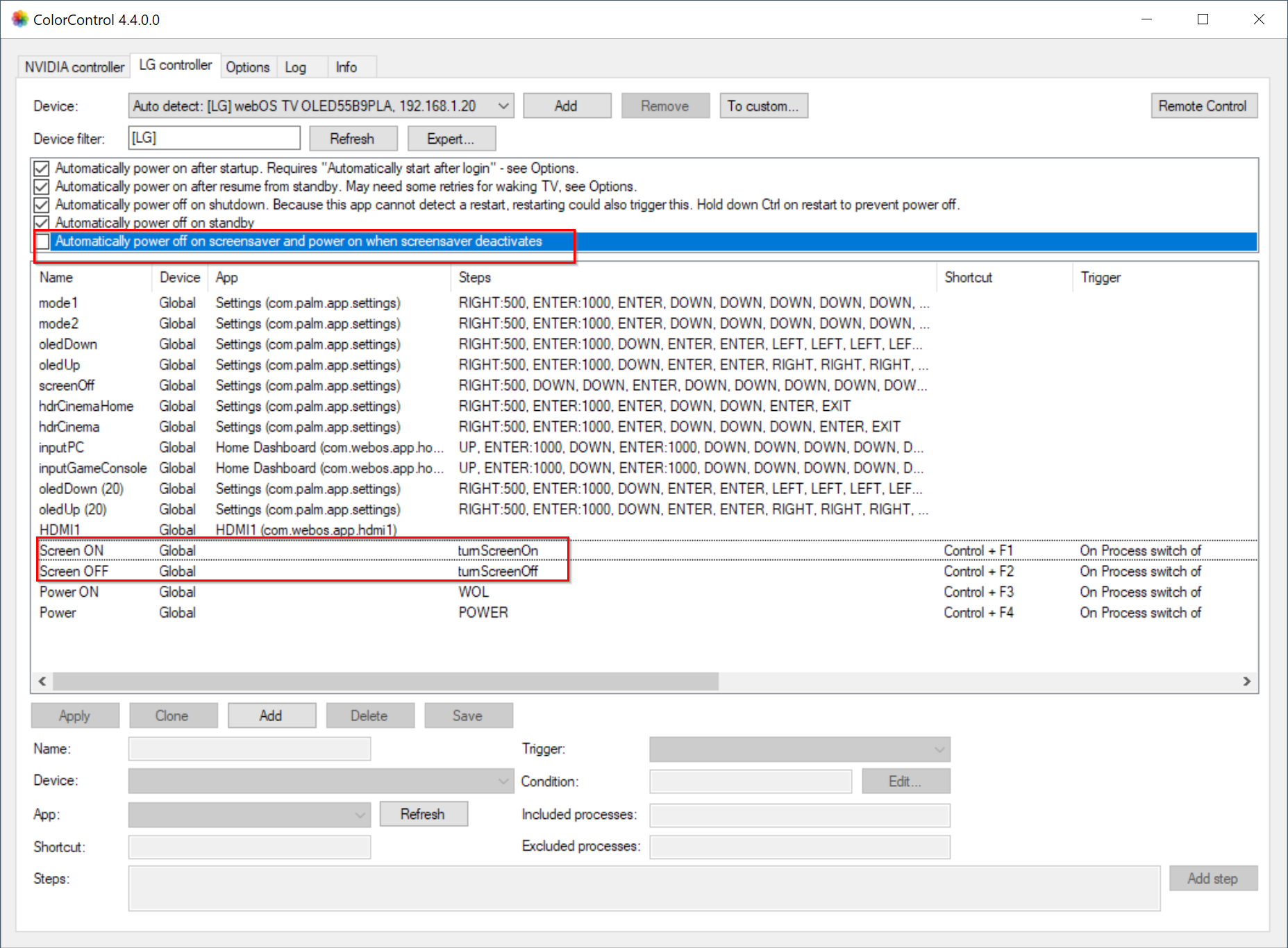Click the right arrow of horizontal scrollbar
Image resolution: width=1288 pixels, height=948 pixels.
coord(1247,682)
